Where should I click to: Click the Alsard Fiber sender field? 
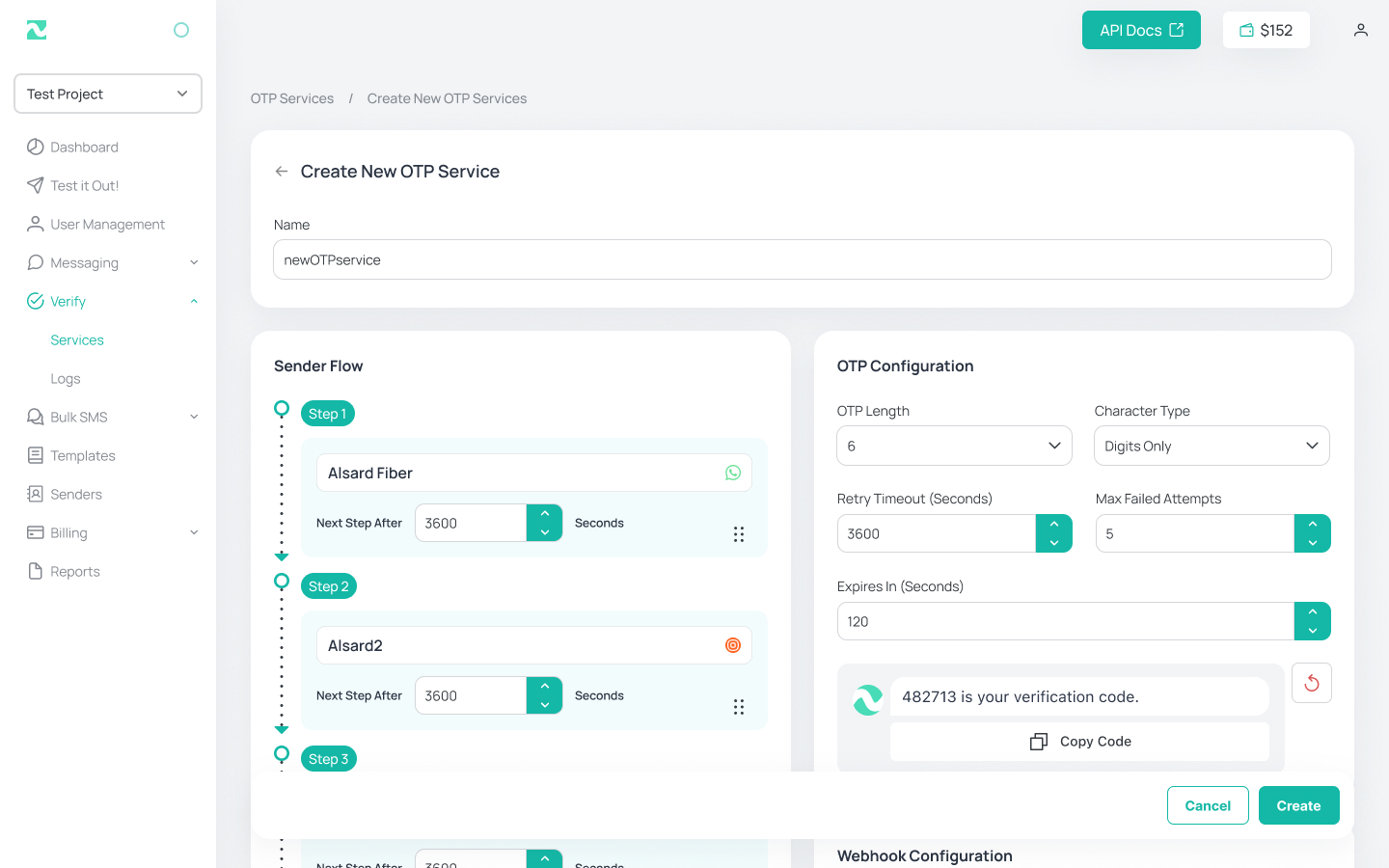click(534, 473)
